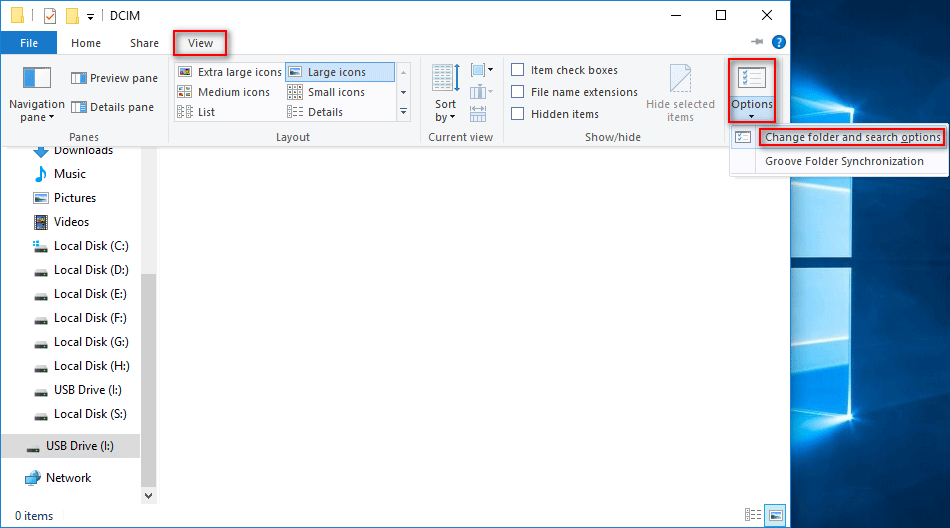Click the Options ribbon icon
The height and width of the screenshot is (528, 950).
coord(751,79)
